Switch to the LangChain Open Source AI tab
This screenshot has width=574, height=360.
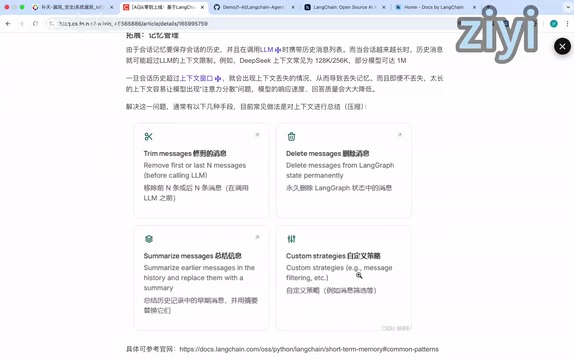coord(344,7)
